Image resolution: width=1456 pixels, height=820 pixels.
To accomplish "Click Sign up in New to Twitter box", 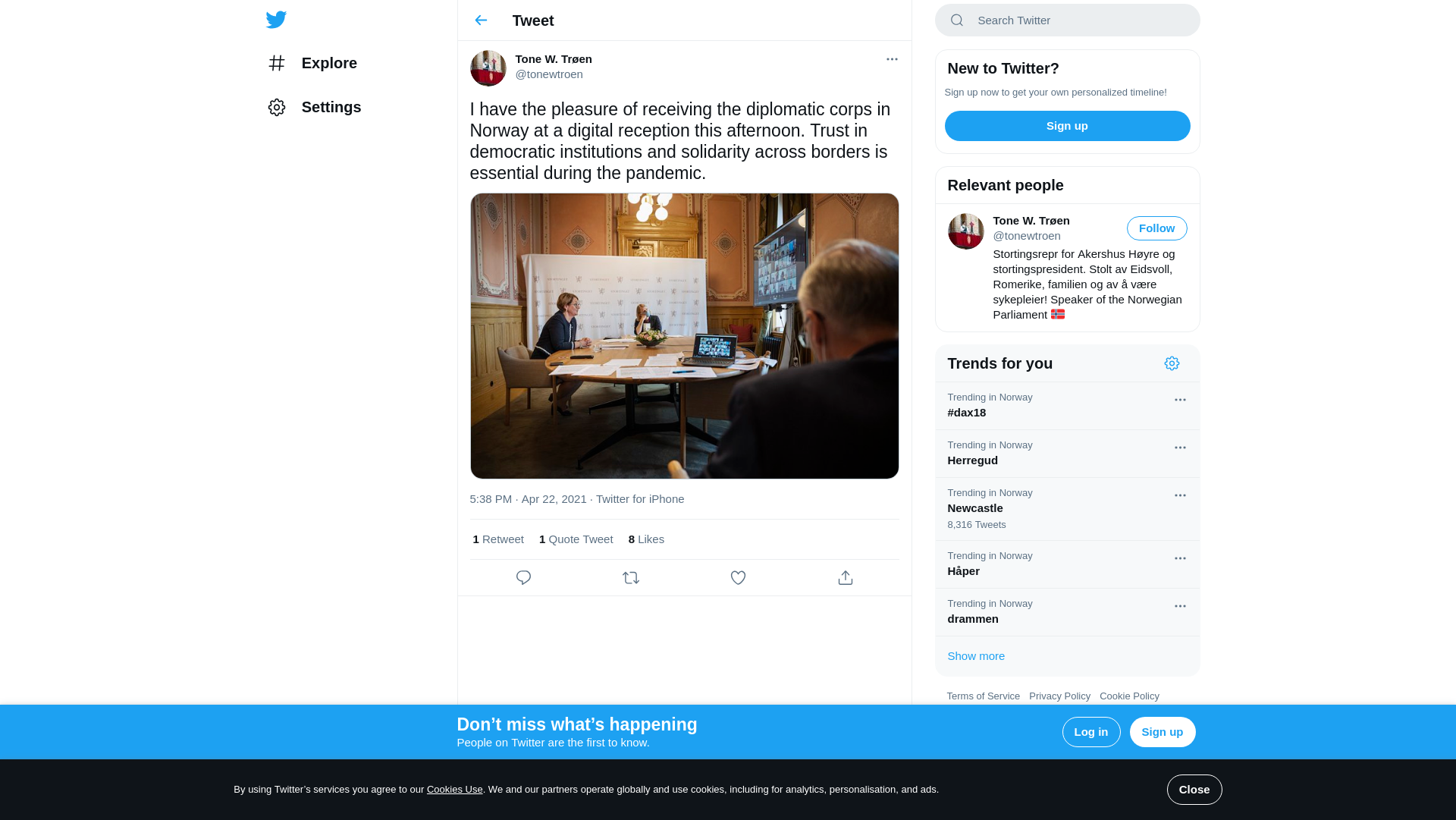I will coord(1067,126).
